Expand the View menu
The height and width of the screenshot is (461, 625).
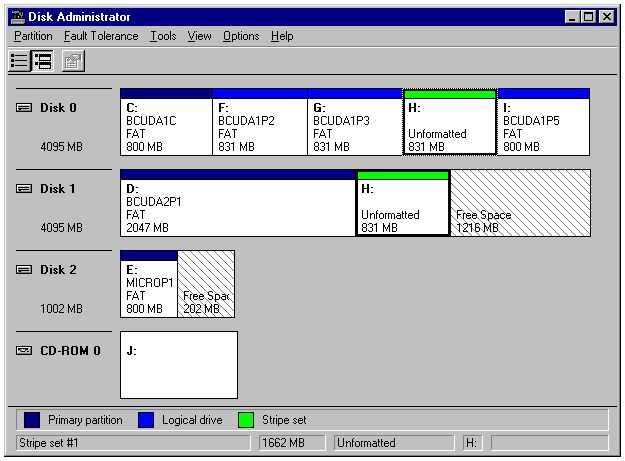click(200, 36)
